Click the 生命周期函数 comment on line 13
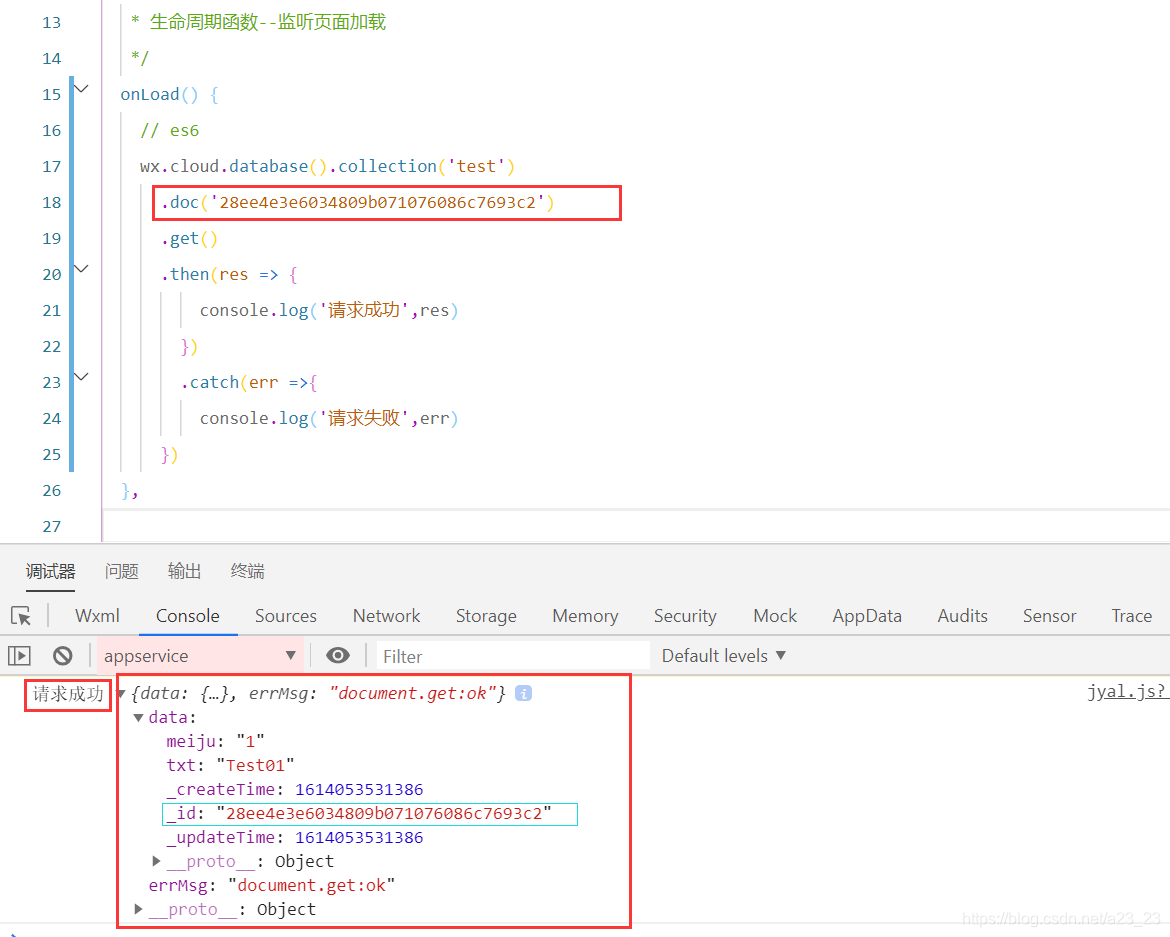The height and width of the screenshot is (937, 1170). 259,22
